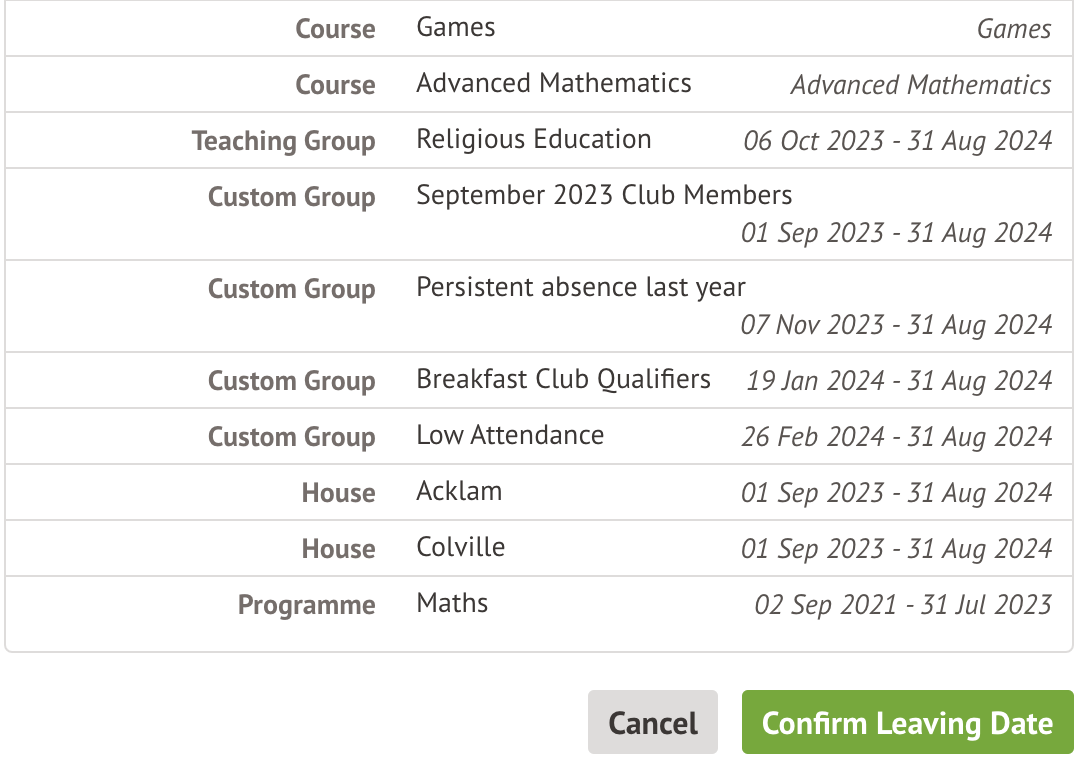This screenshot has height=764, width=1088.
Task: Click the Religious Education teaching group
Action: point(533,139)
